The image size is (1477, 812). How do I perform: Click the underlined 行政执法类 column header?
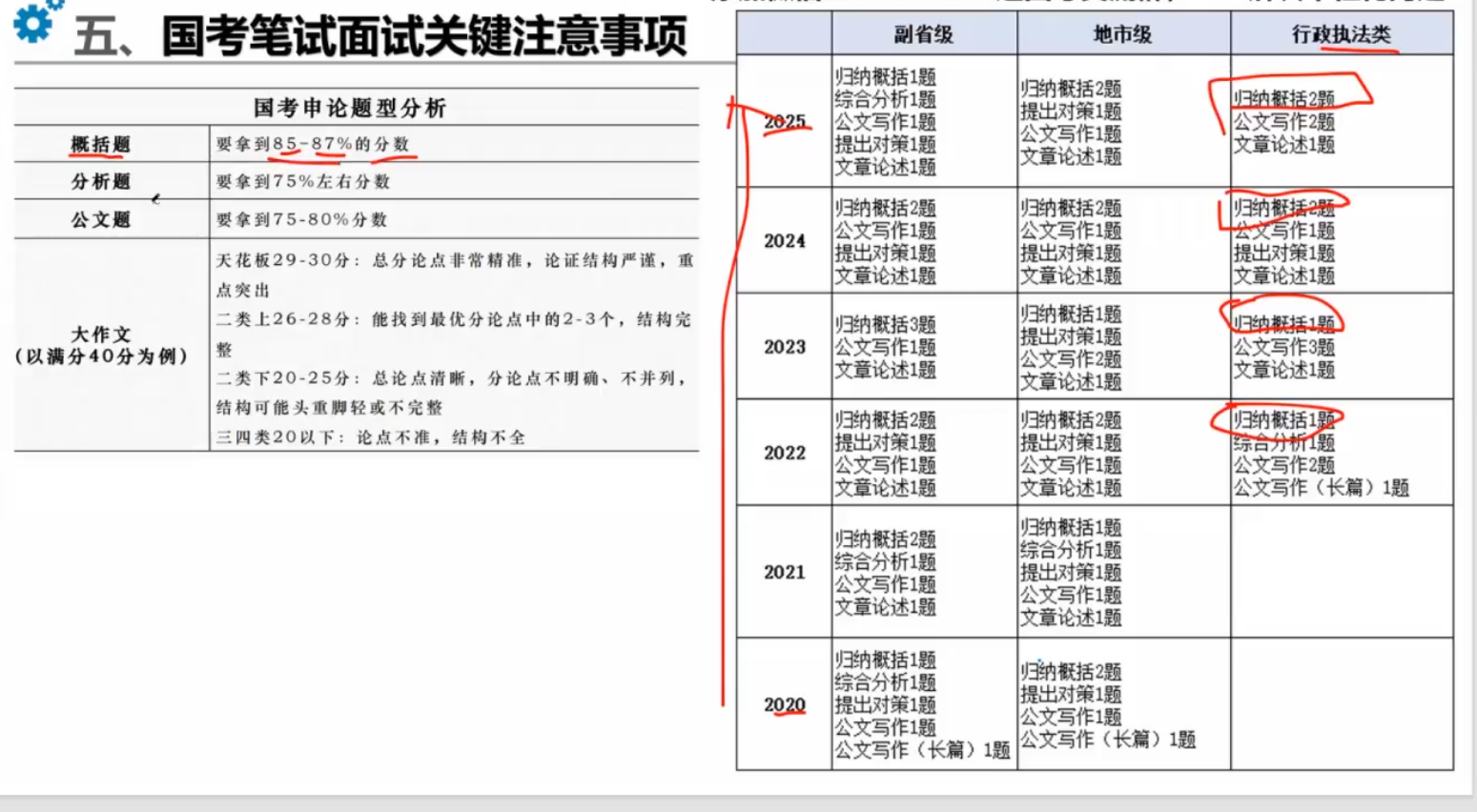click(x=1341, y=35)
